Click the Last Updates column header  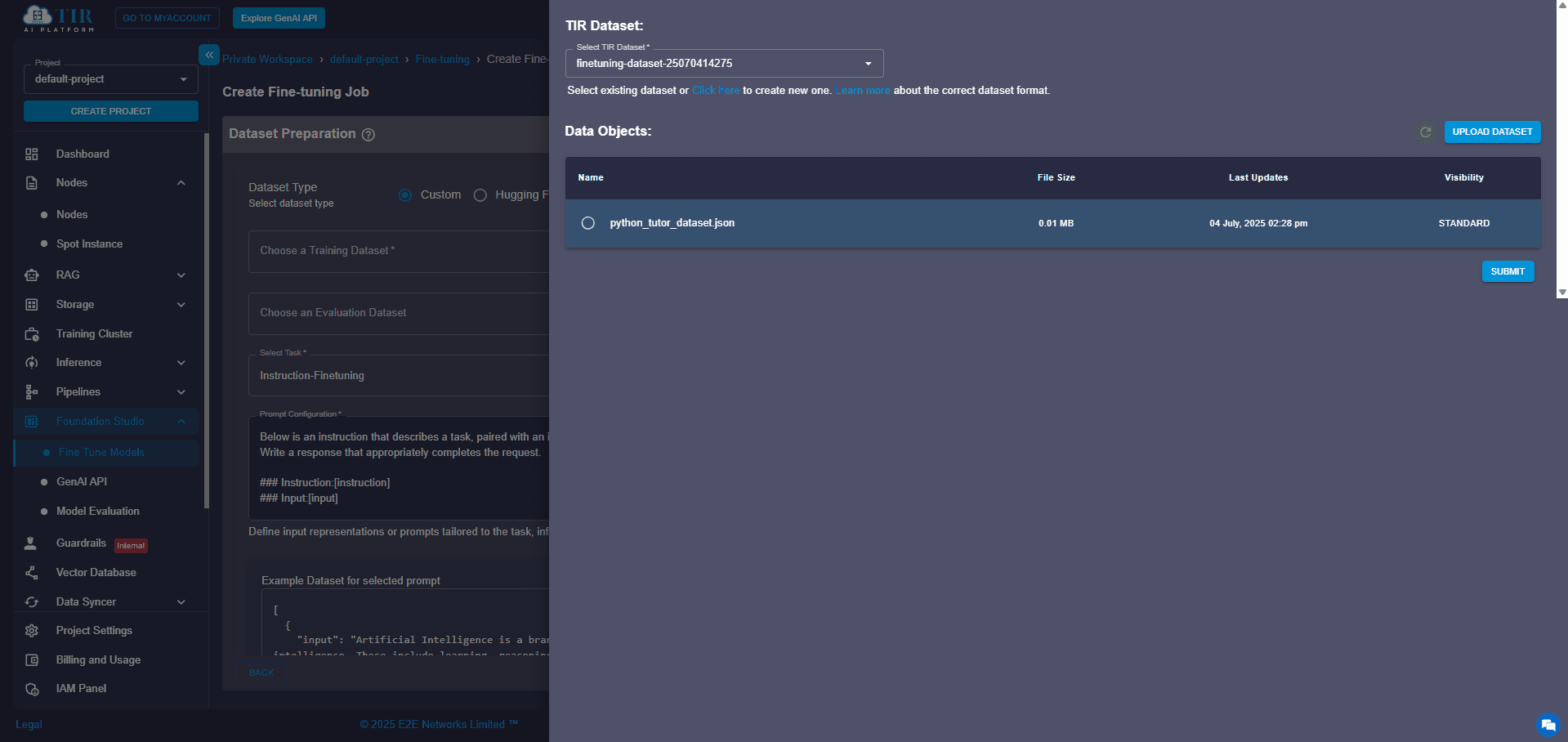point(1258,178)
